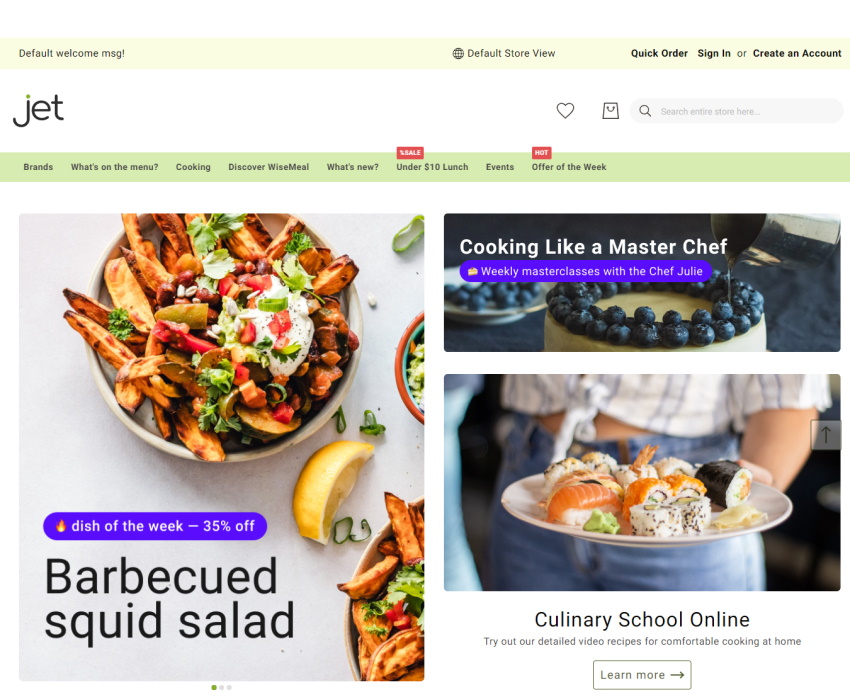Click the search magnifier icon
This screenshot has width=850, height=700.
pos(645,111)
